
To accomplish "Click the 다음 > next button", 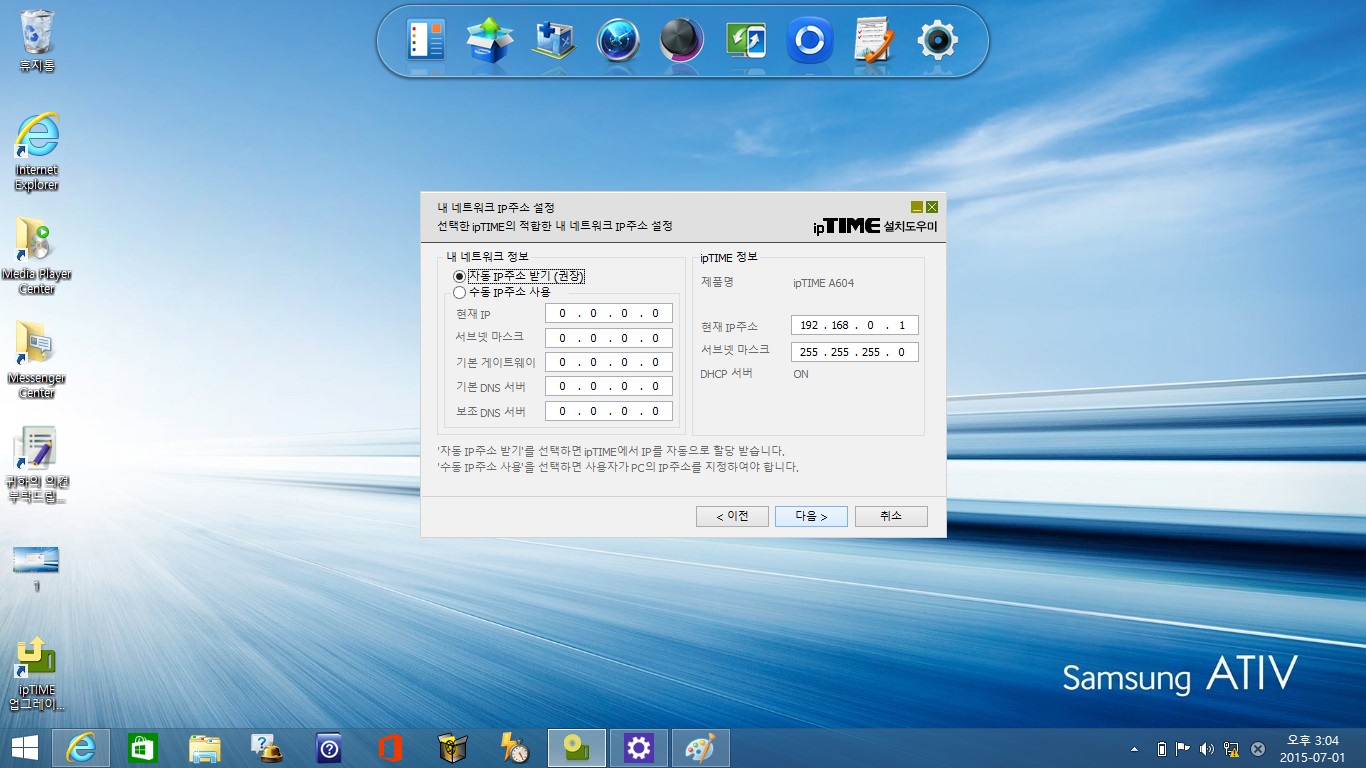I will pos(811,516).
